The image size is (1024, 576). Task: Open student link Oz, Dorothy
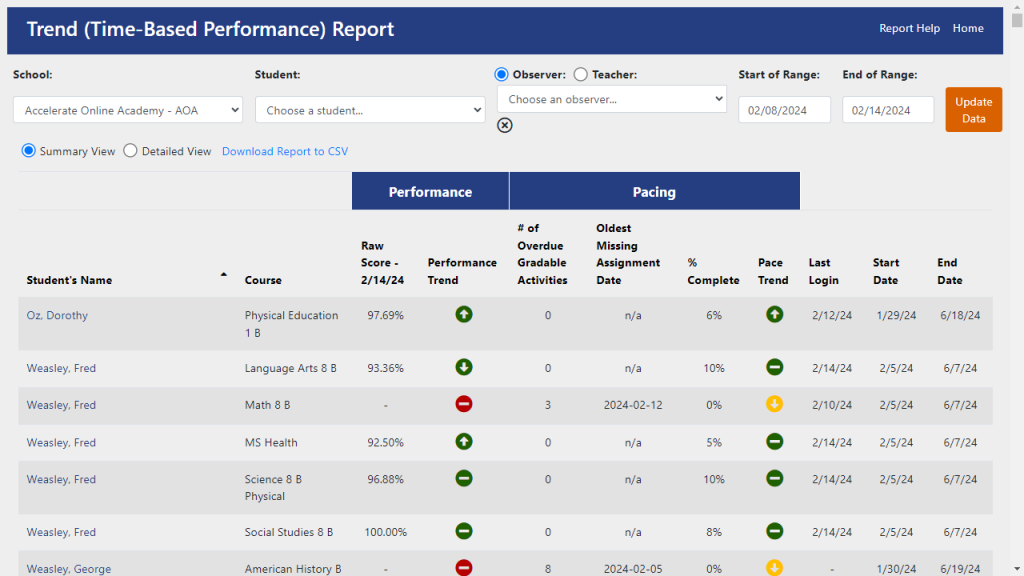[57, 315]
